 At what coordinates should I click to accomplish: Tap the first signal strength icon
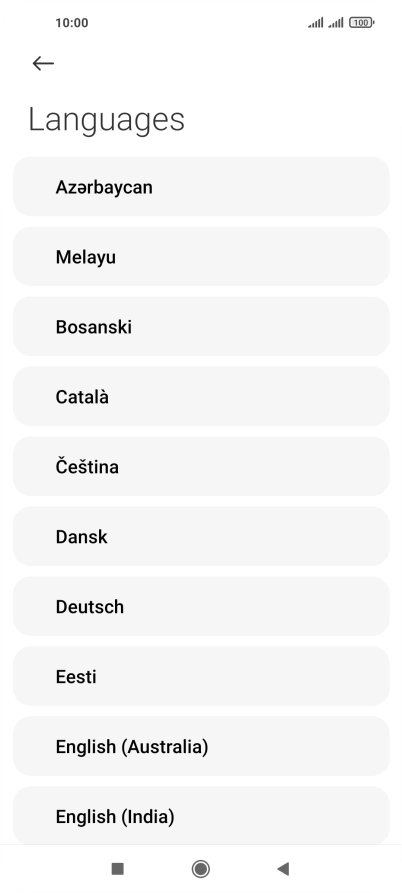[315, 23]
